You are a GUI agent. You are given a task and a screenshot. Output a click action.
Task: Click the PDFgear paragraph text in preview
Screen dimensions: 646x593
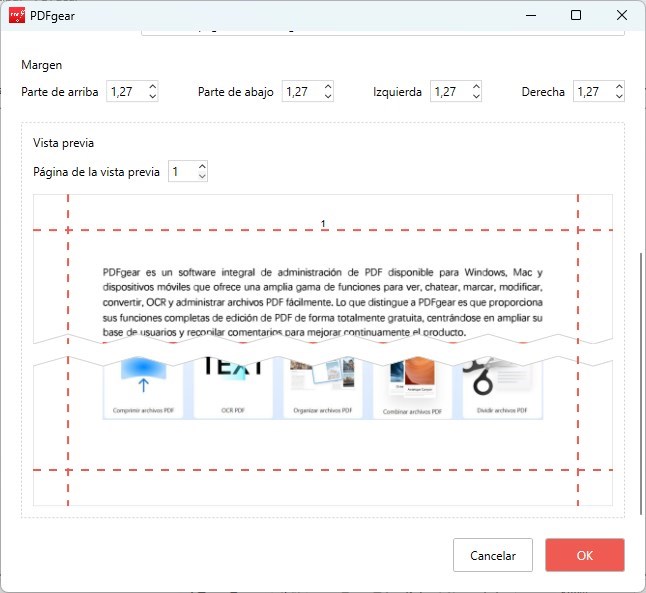[323, 302]
